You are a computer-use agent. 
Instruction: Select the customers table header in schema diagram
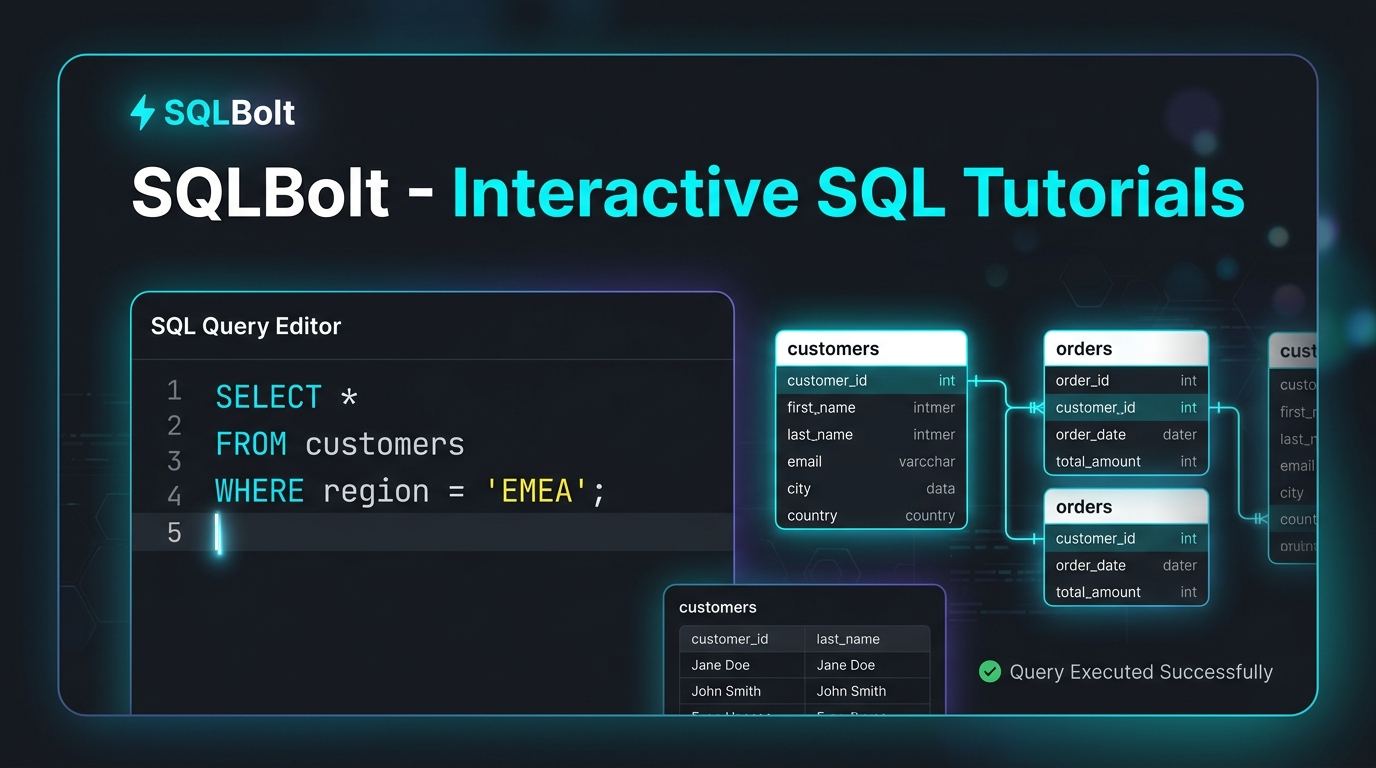[x=871, y=349]
